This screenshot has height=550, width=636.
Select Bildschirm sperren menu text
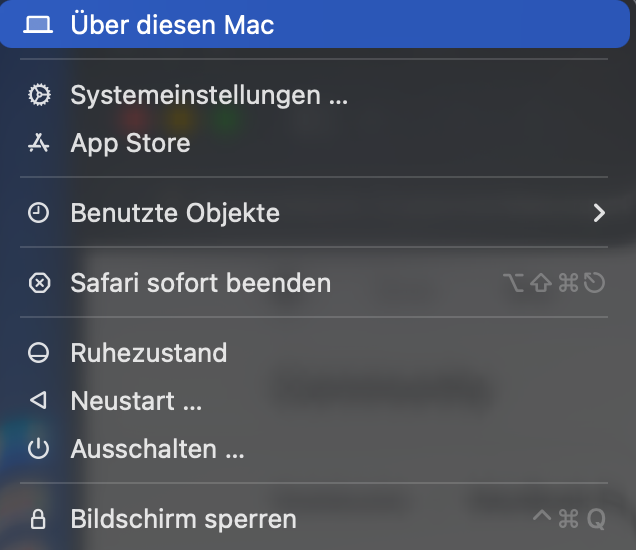click(183, 519)
